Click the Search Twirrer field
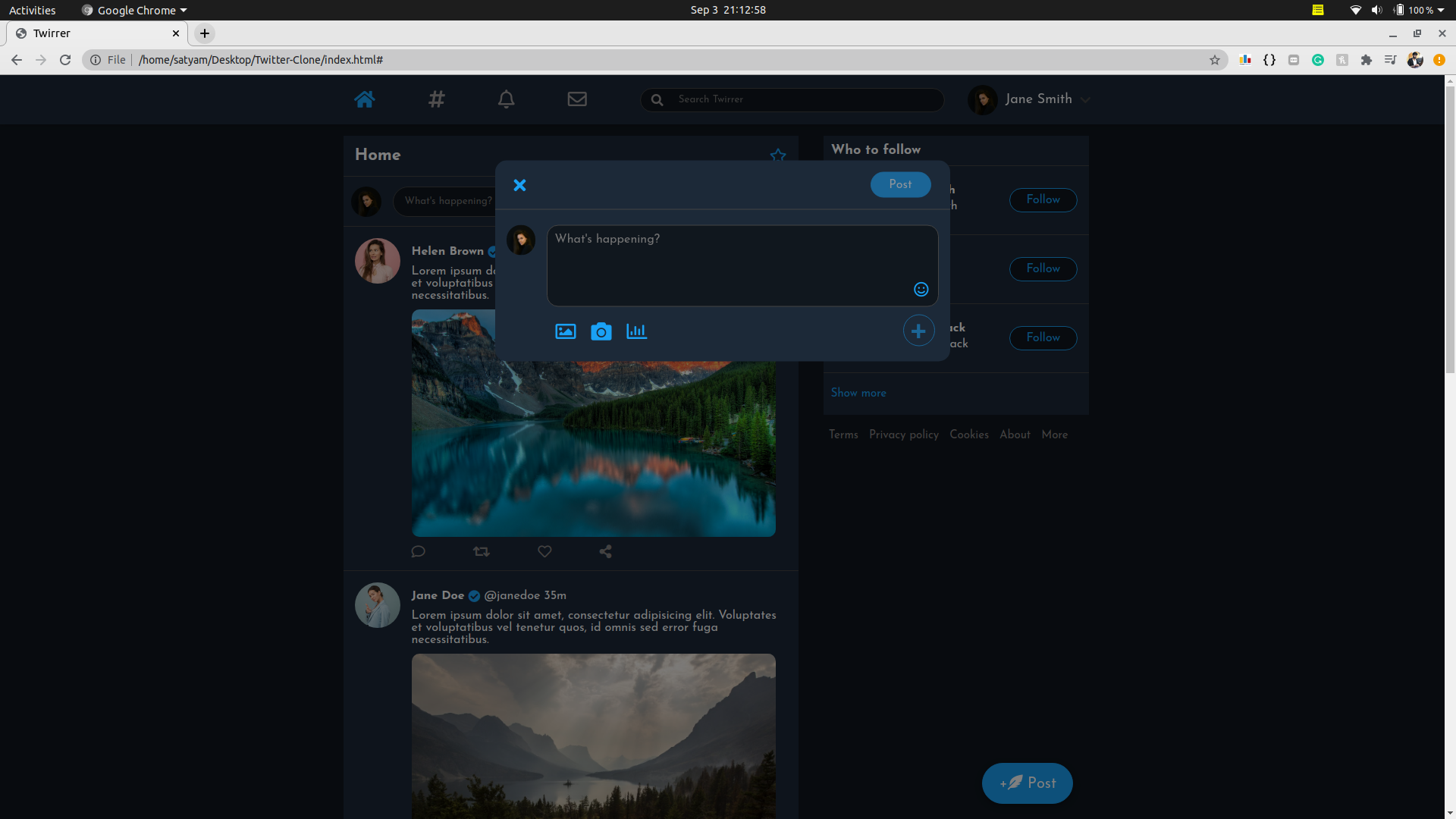This screenshot has height=819, width=1456. [804, 99]
